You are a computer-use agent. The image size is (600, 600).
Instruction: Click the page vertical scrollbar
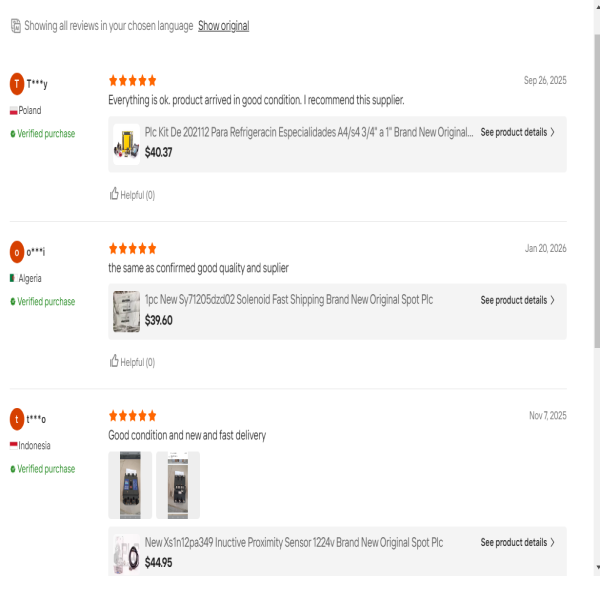pyautogui.click(x=596, y=200)
